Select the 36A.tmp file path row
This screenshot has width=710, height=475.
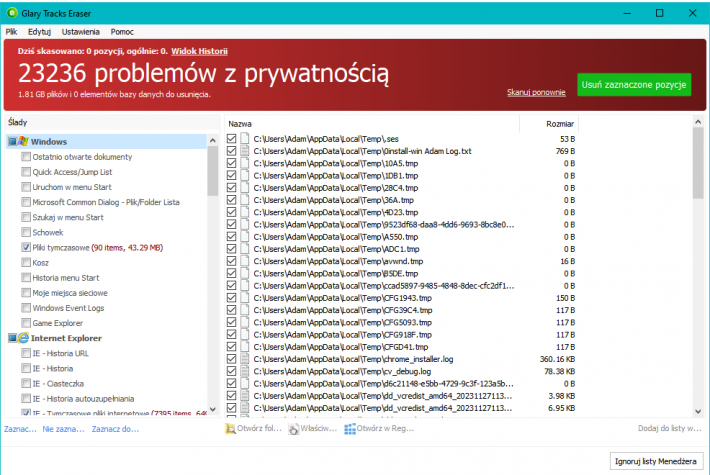tap(333, 200)
